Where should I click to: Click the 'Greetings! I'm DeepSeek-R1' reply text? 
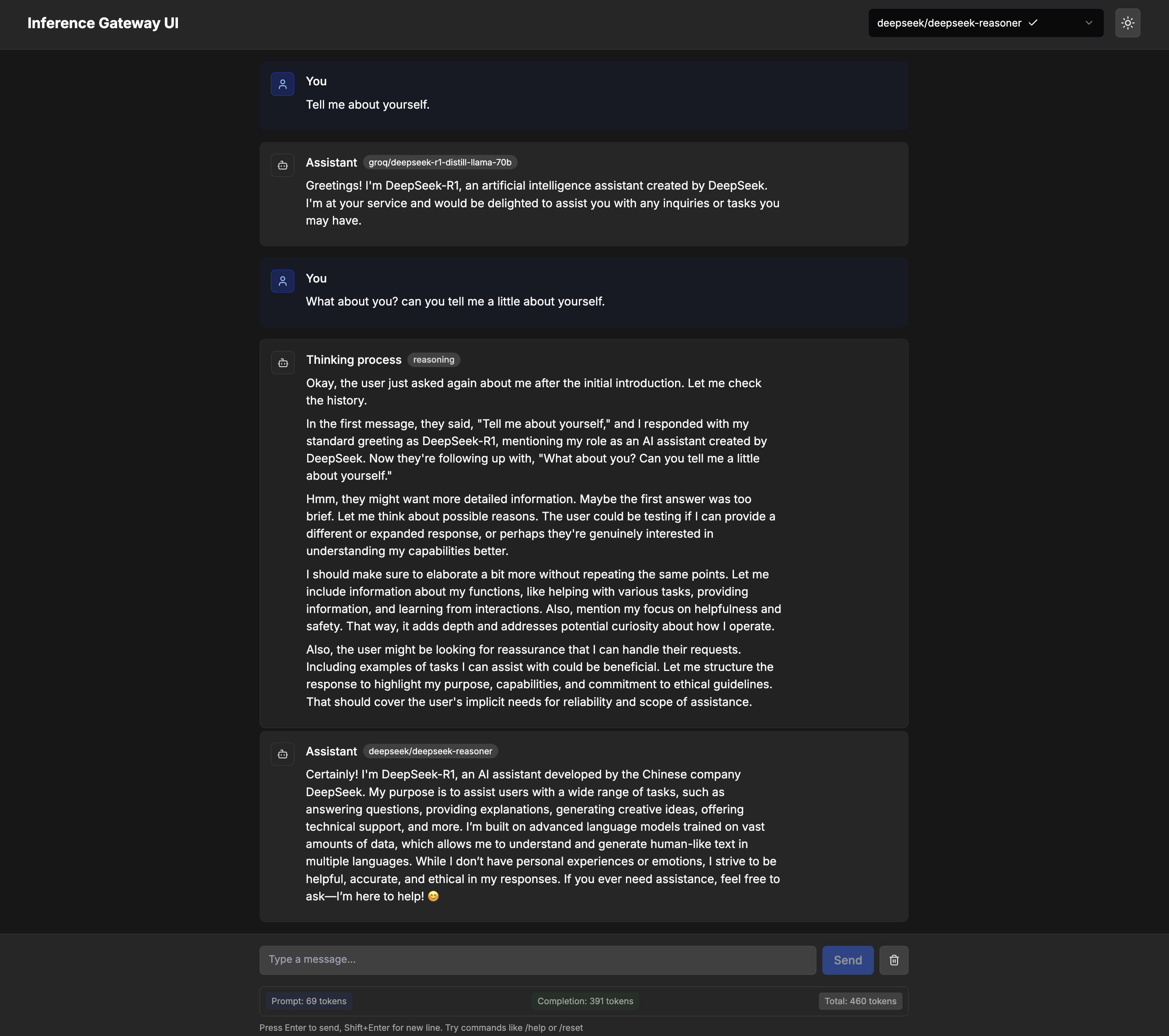pyautogui.click(x=543, y=203)
